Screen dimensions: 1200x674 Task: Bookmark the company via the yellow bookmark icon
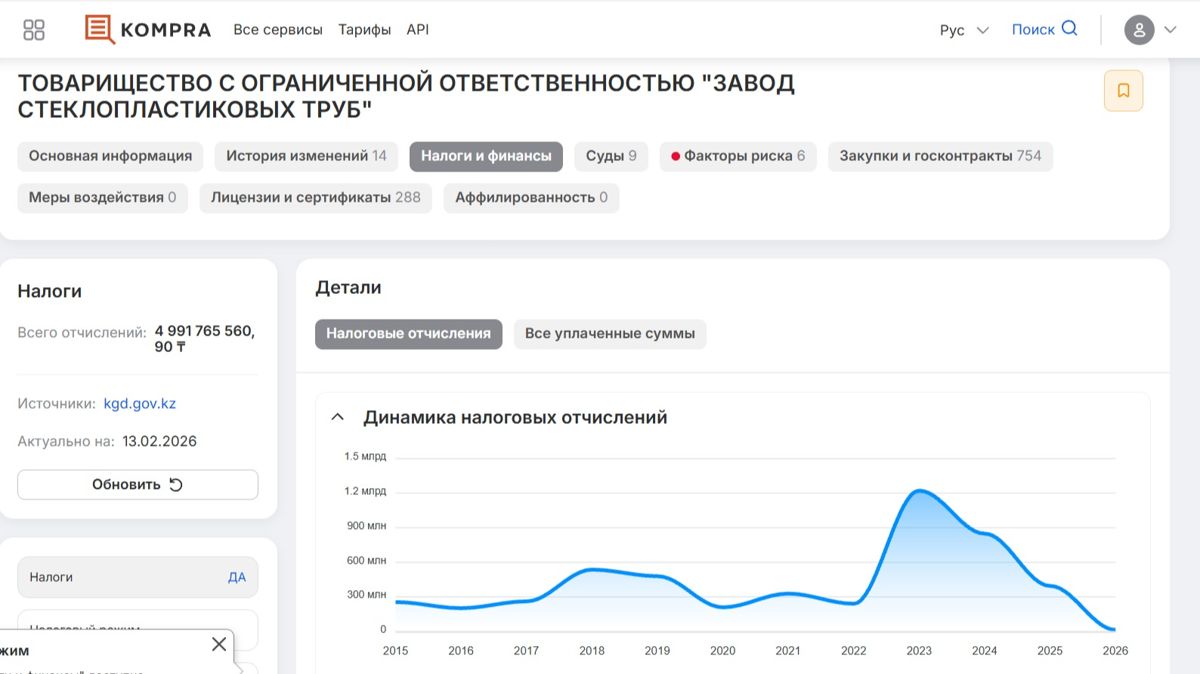[1124, 90]
